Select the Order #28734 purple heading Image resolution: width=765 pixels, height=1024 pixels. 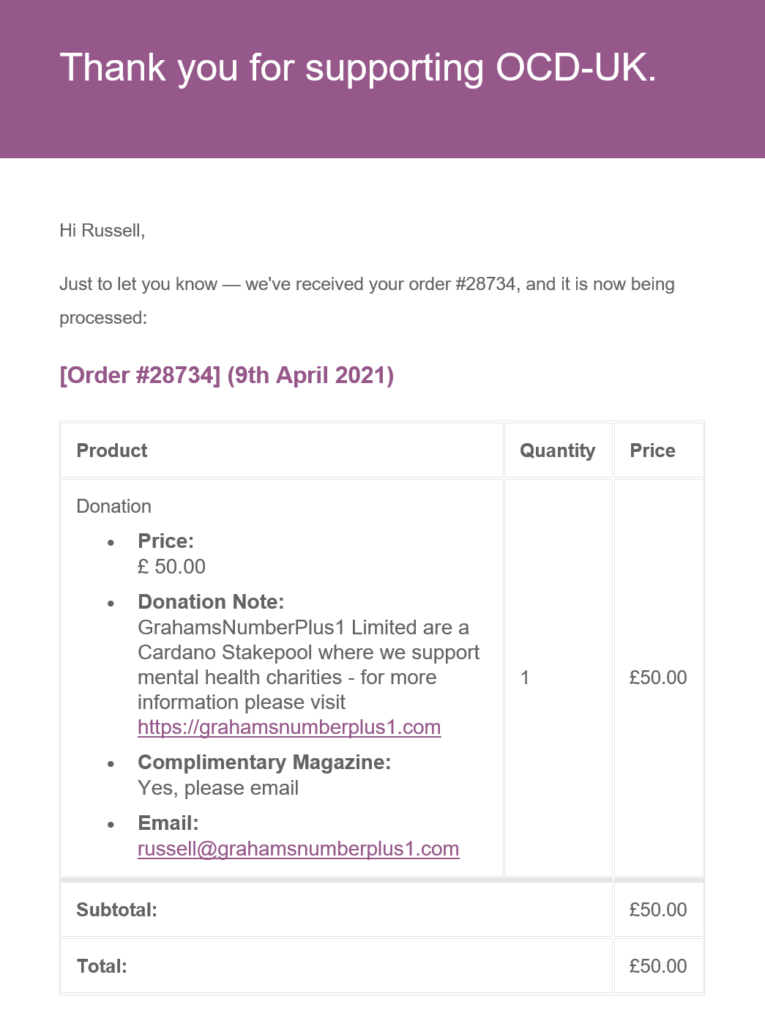tap(227, 376)
